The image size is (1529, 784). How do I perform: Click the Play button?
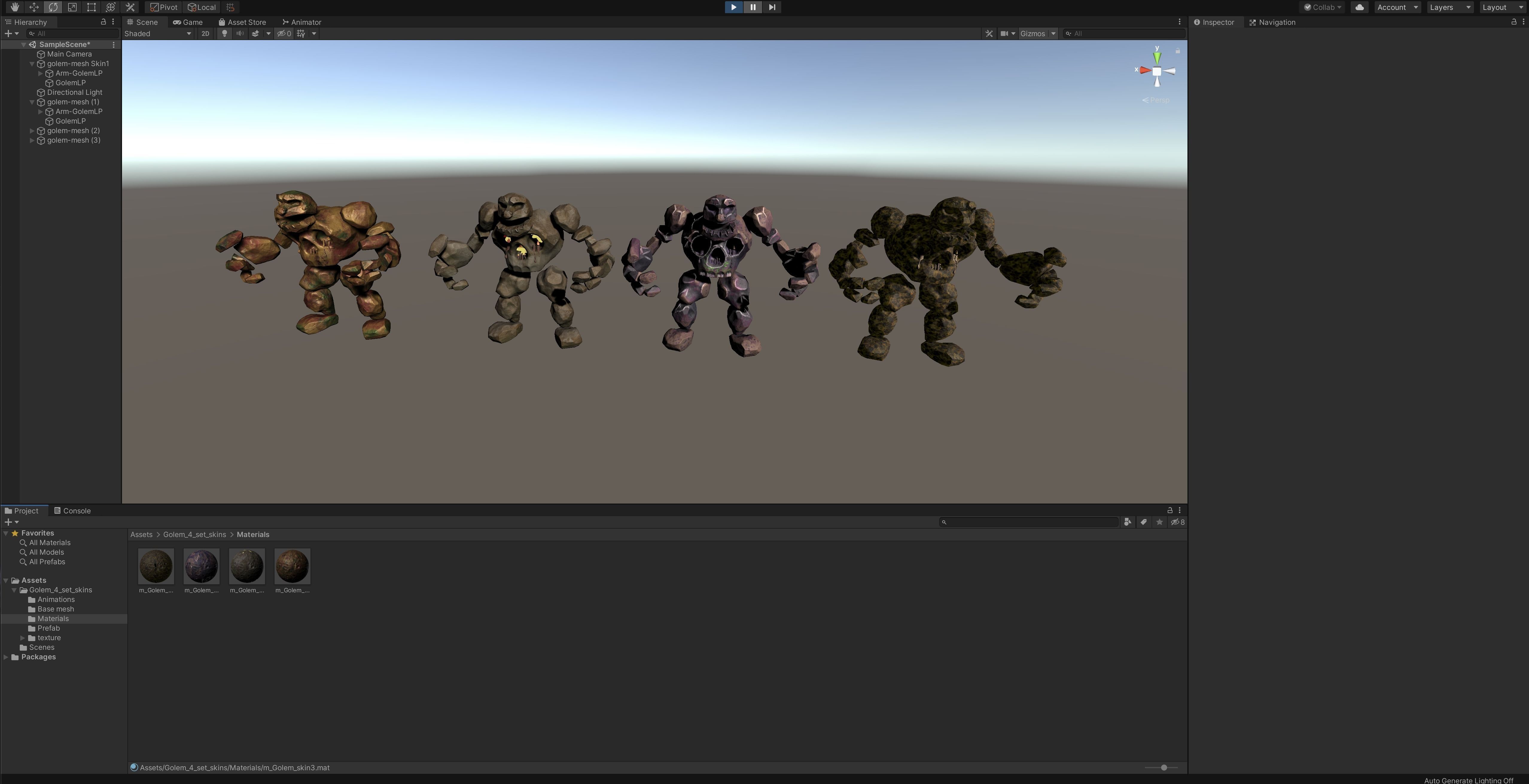coord(734,7)
